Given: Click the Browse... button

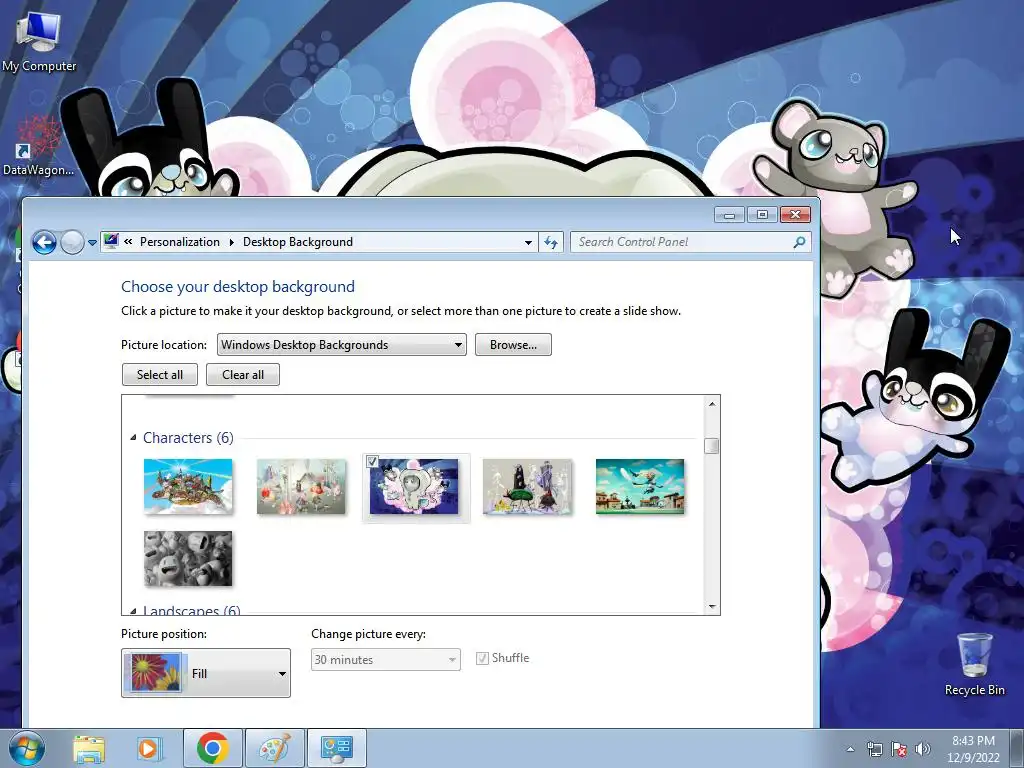Looking at the screenshot, I should pyautogui.click(x=513, y=345).
